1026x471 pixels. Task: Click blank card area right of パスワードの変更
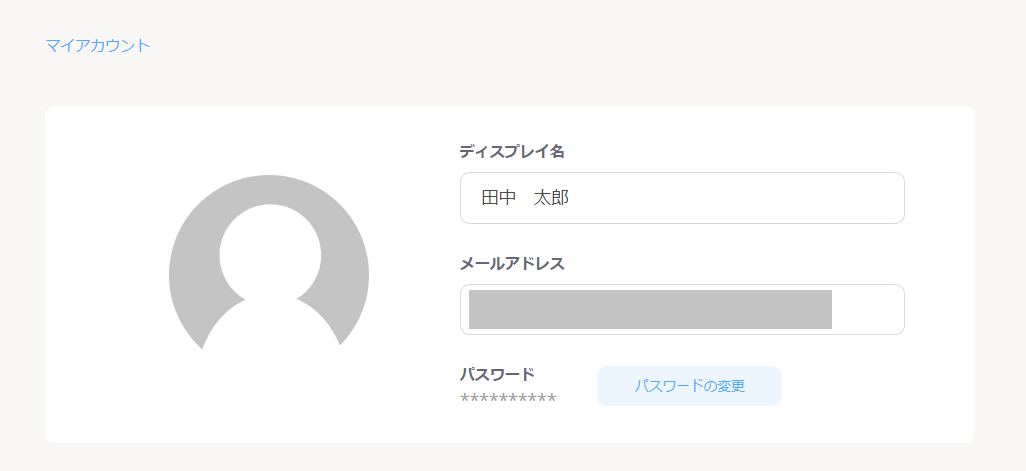coord(880,386)
